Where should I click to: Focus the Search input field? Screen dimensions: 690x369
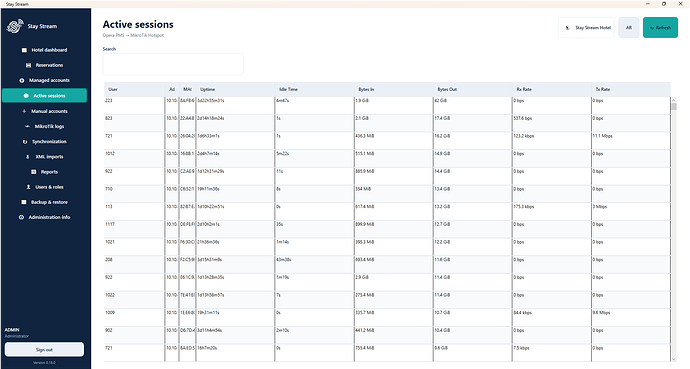pyautogui.click(x=173, y=65)
